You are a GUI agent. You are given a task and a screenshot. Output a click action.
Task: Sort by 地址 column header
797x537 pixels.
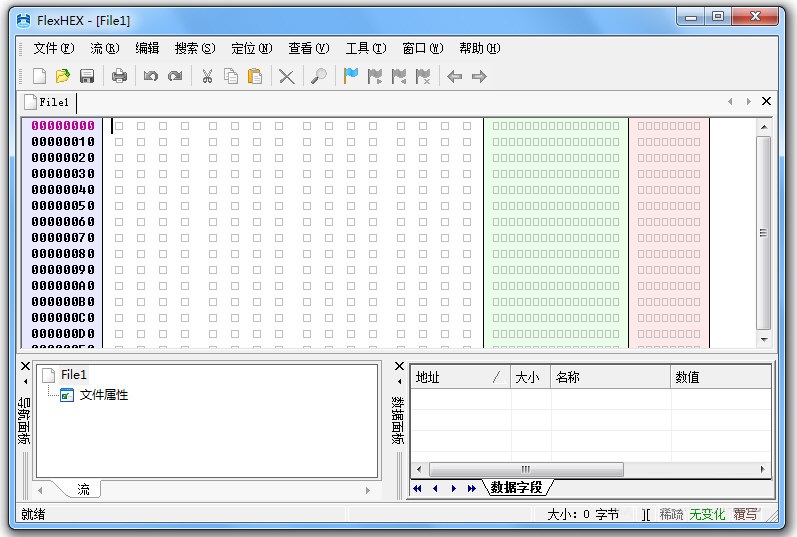[459, 377]
